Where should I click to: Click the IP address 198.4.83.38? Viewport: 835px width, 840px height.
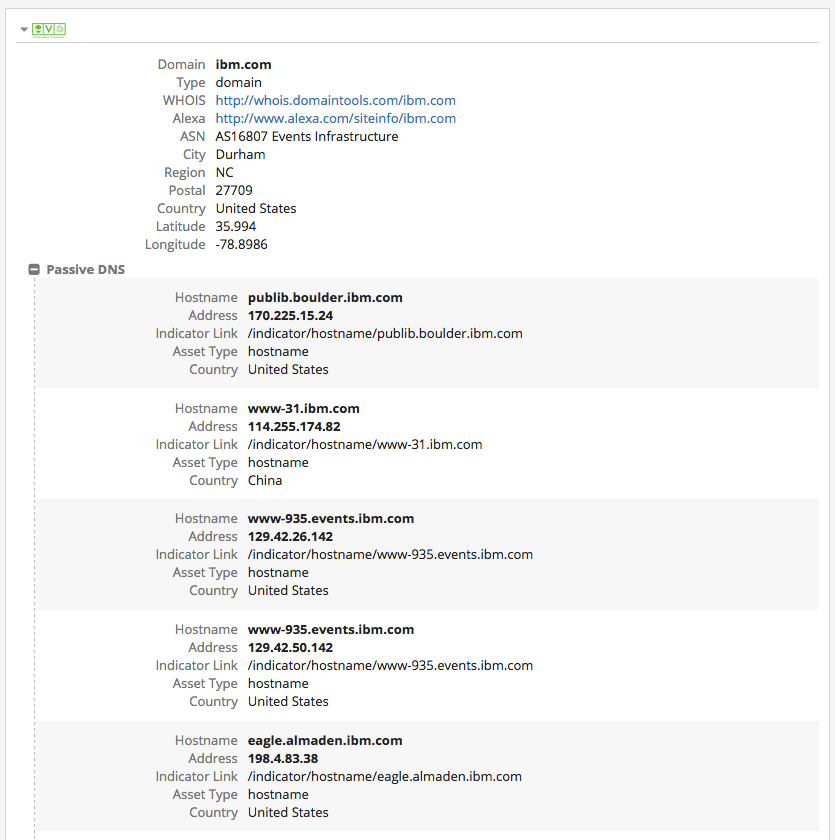(283, 758)
